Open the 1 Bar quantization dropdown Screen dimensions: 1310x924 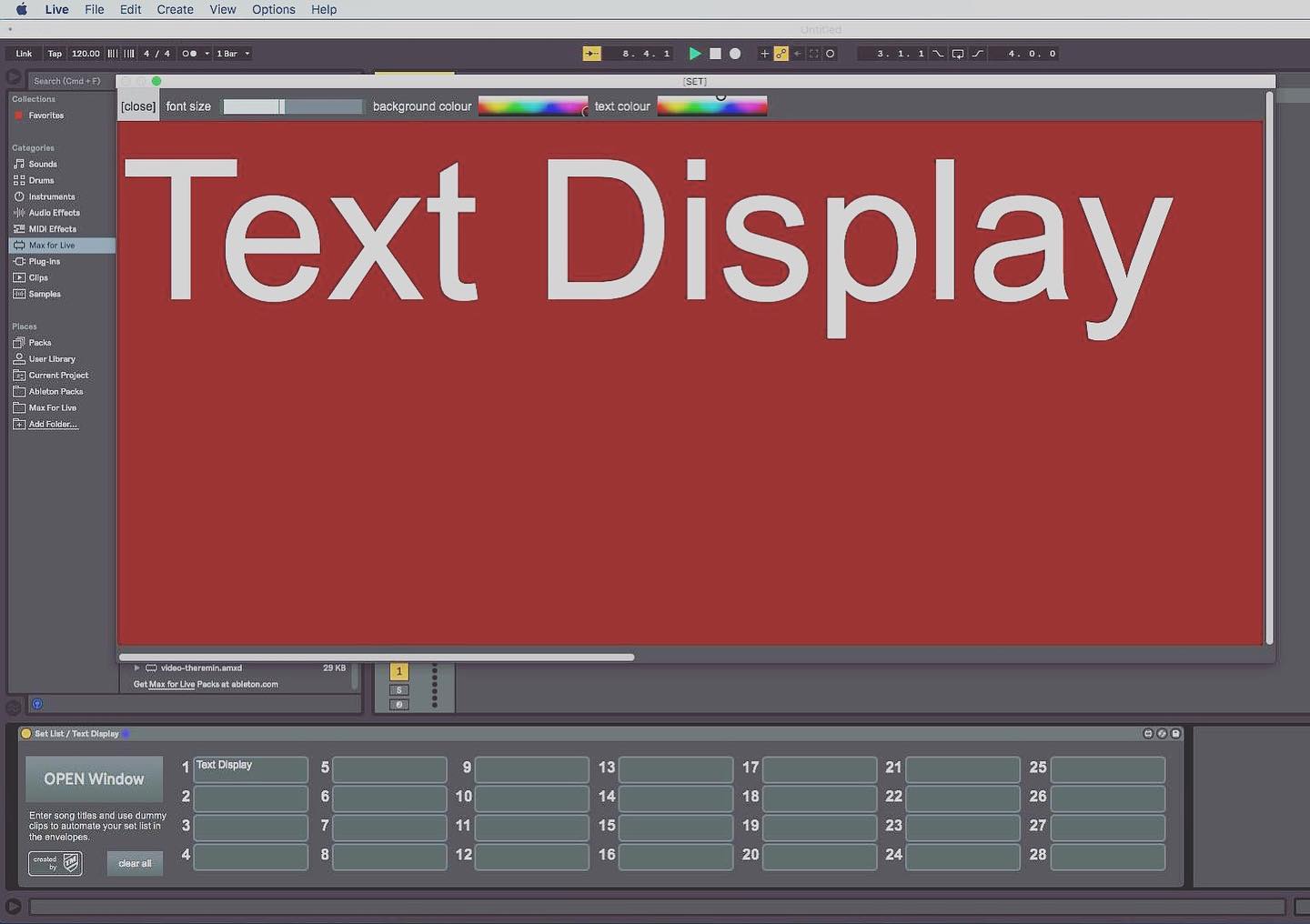click(233, 54)
